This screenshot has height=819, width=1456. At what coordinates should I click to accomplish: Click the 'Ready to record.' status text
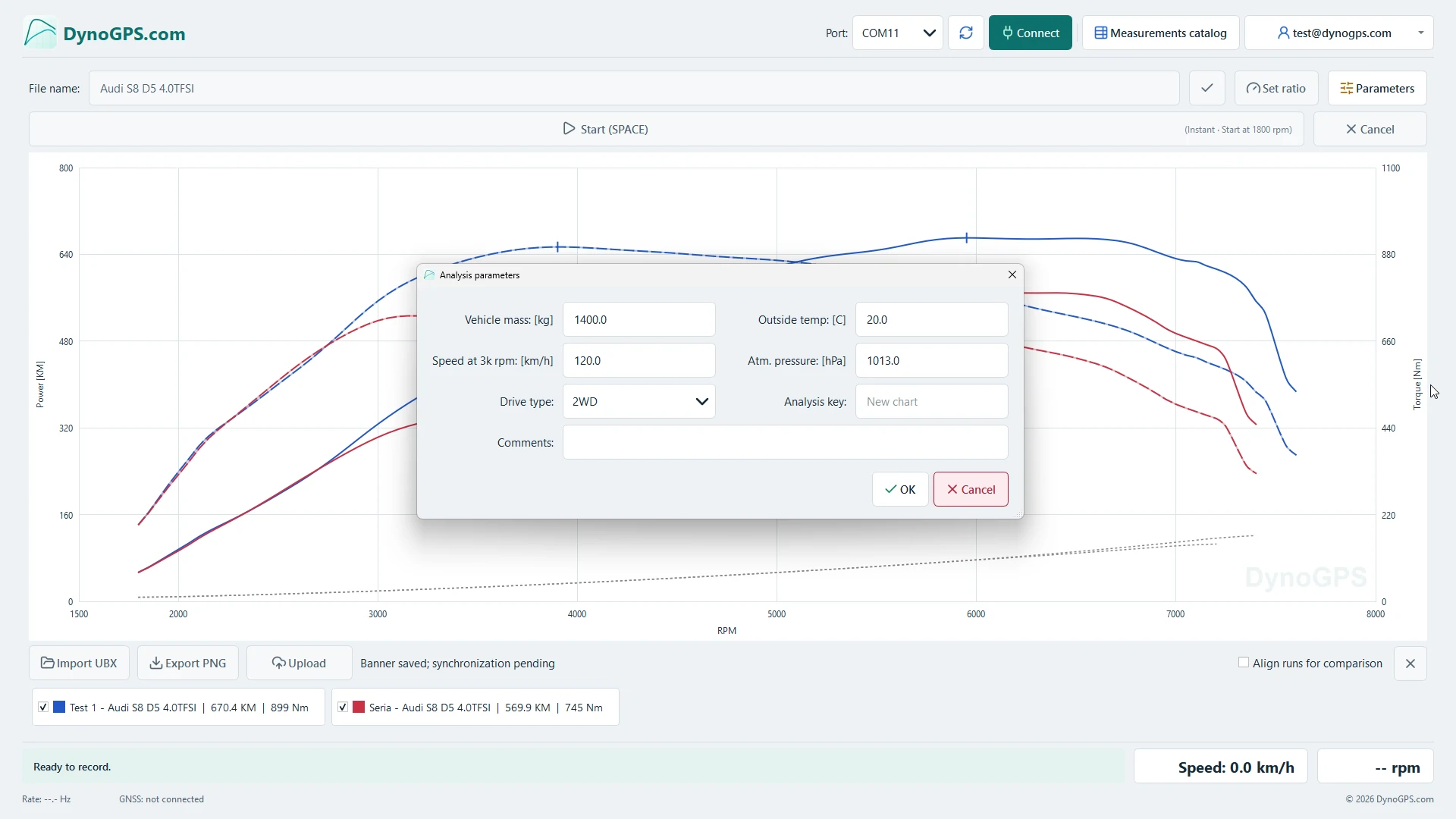pos(72,767)
